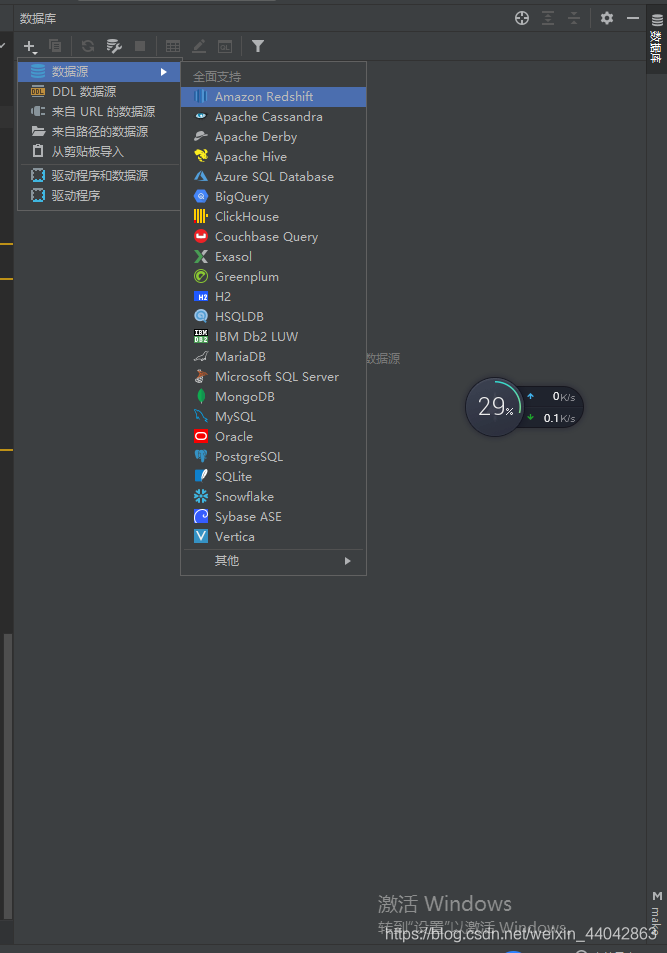The width and height of the screenshot is (667, 953).
Task: Select Greenplum data source
Action: coord(274,277)
